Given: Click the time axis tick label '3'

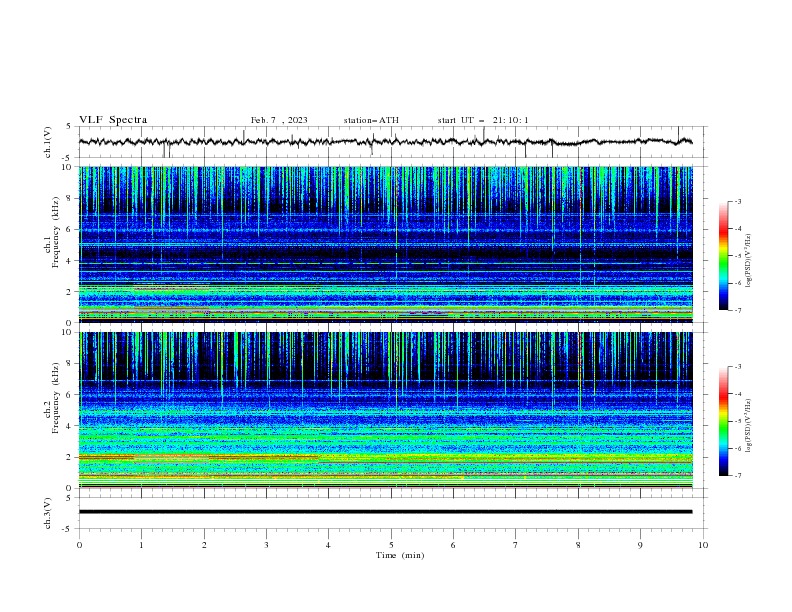Looking at the screenshot, I should click(x=266, y=545).
